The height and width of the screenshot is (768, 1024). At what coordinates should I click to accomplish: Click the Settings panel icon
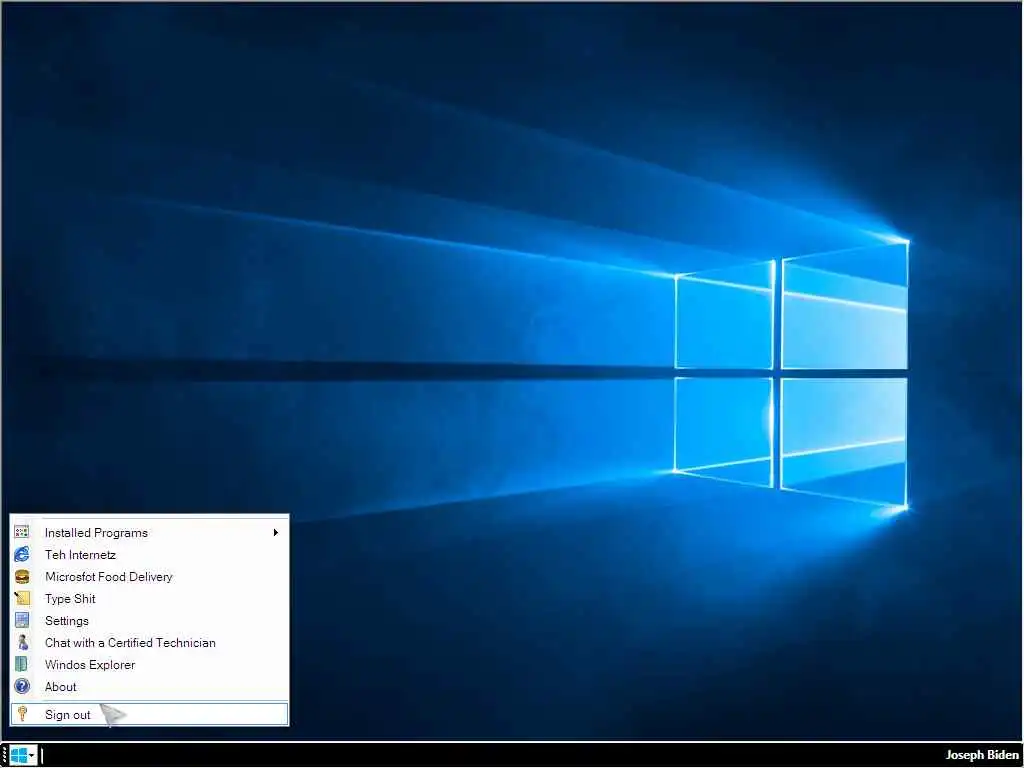click(22, 620)
